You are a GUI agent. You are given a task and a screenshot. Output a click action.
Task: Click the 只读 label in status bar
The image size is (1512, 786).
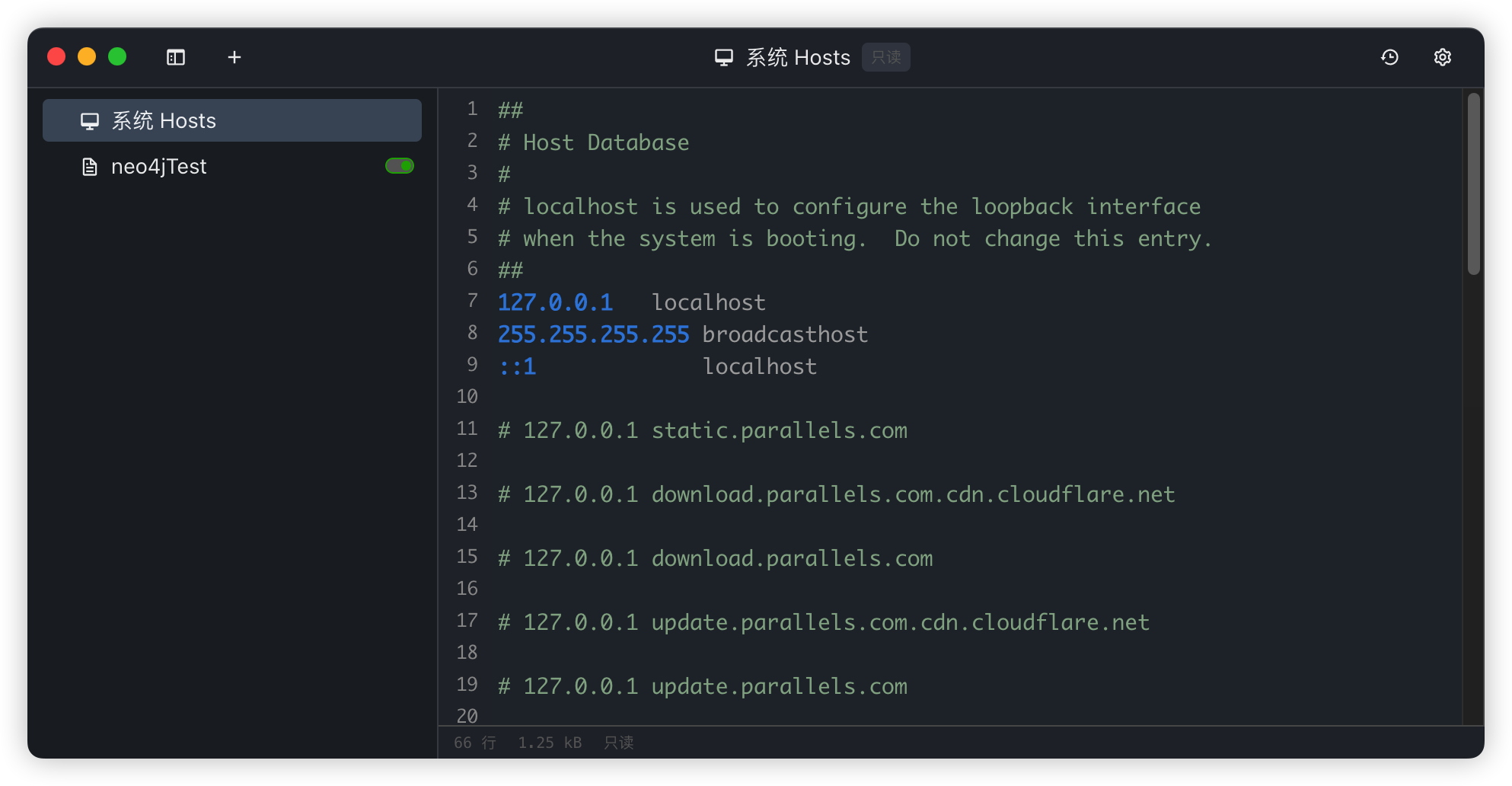(618, 743)
